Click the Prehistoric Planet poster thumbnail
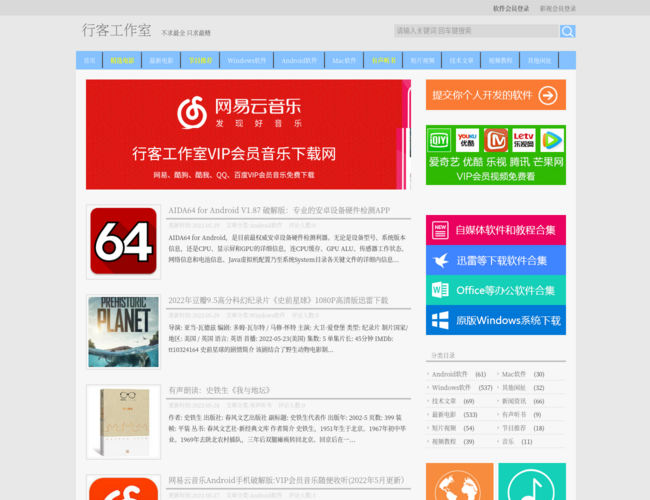Image resolution: width=650 pixels, height=500 pixels. 124,332
